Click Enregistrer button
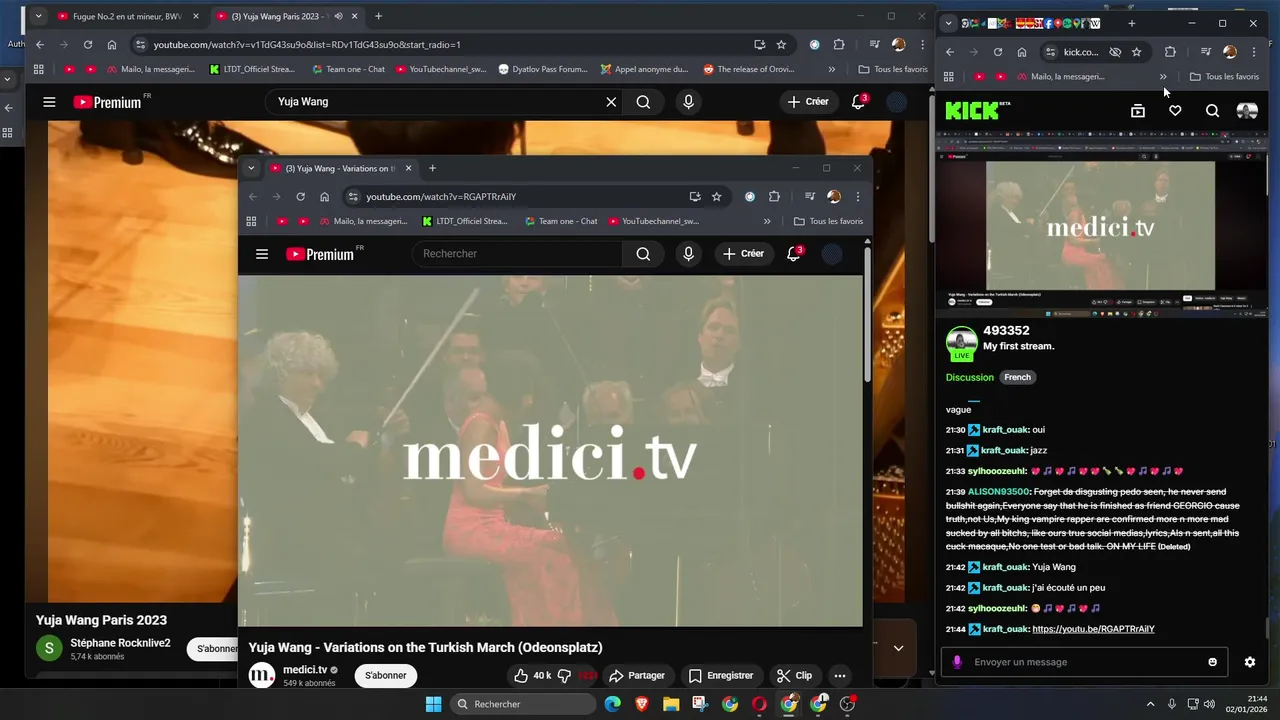 click(721, 676)
